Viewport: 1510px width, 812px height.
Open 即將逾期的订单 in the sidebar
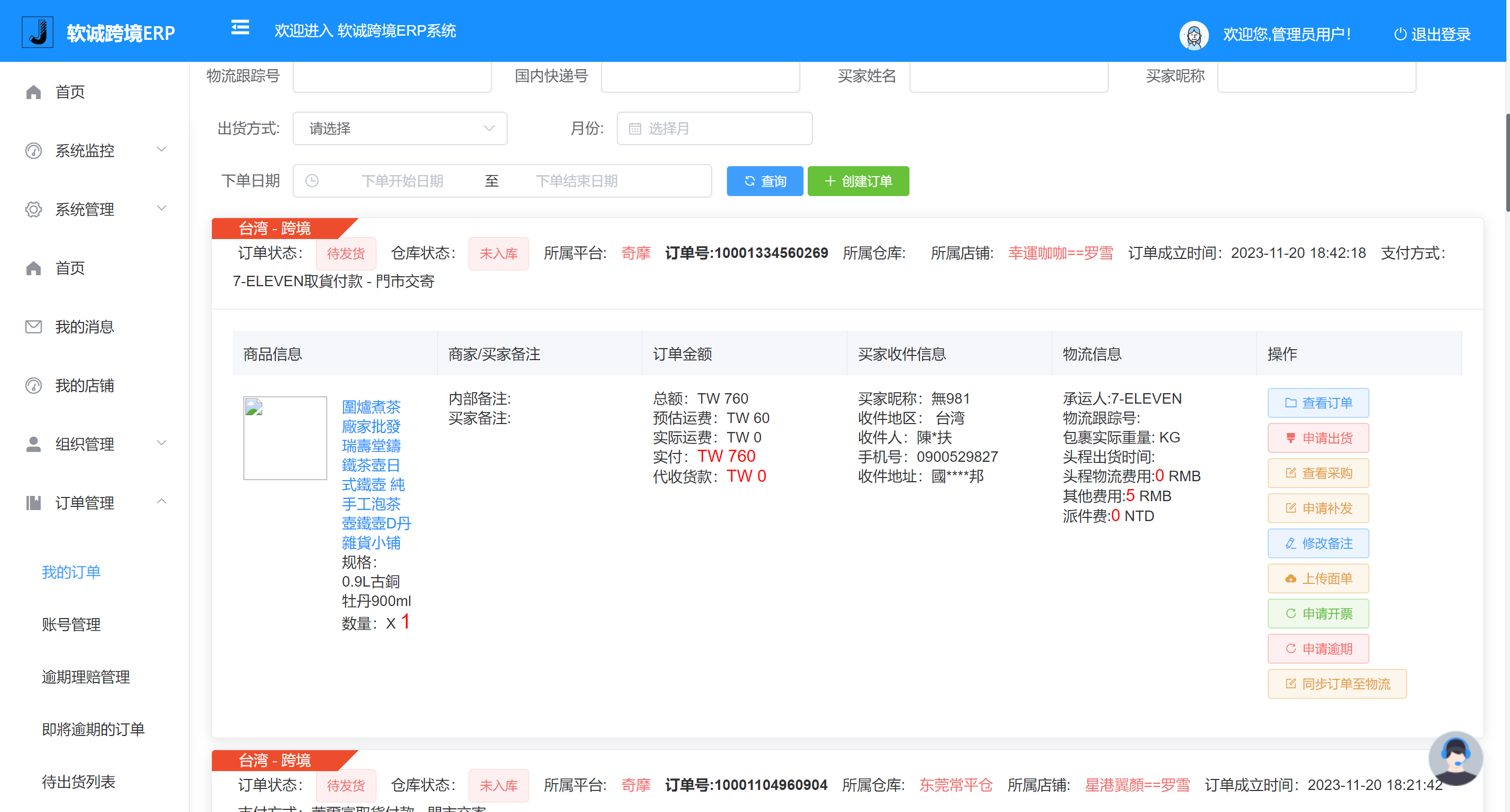93,729
